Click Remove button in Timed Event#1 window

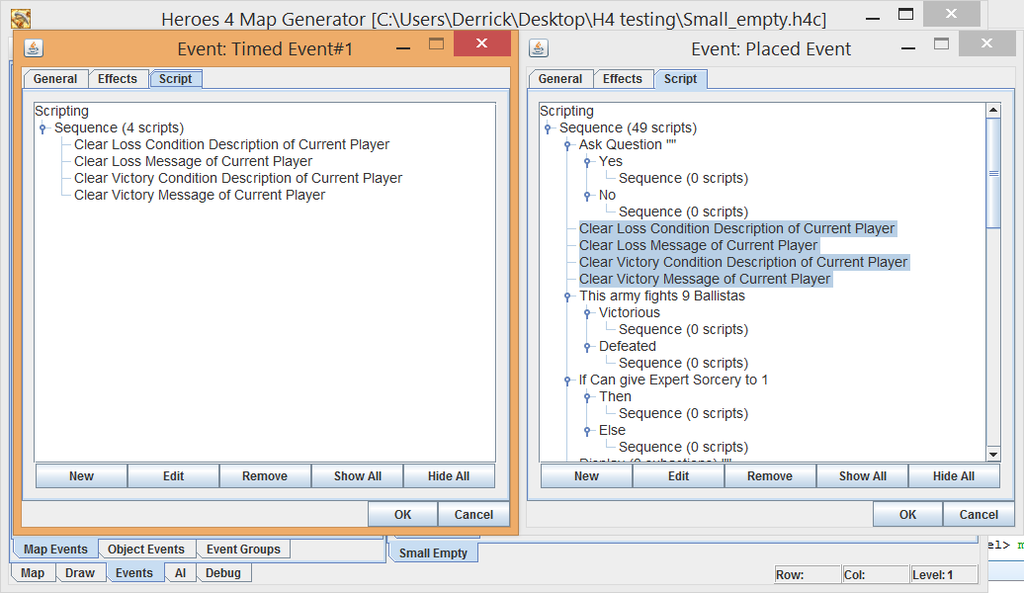(x=264, y=476)
